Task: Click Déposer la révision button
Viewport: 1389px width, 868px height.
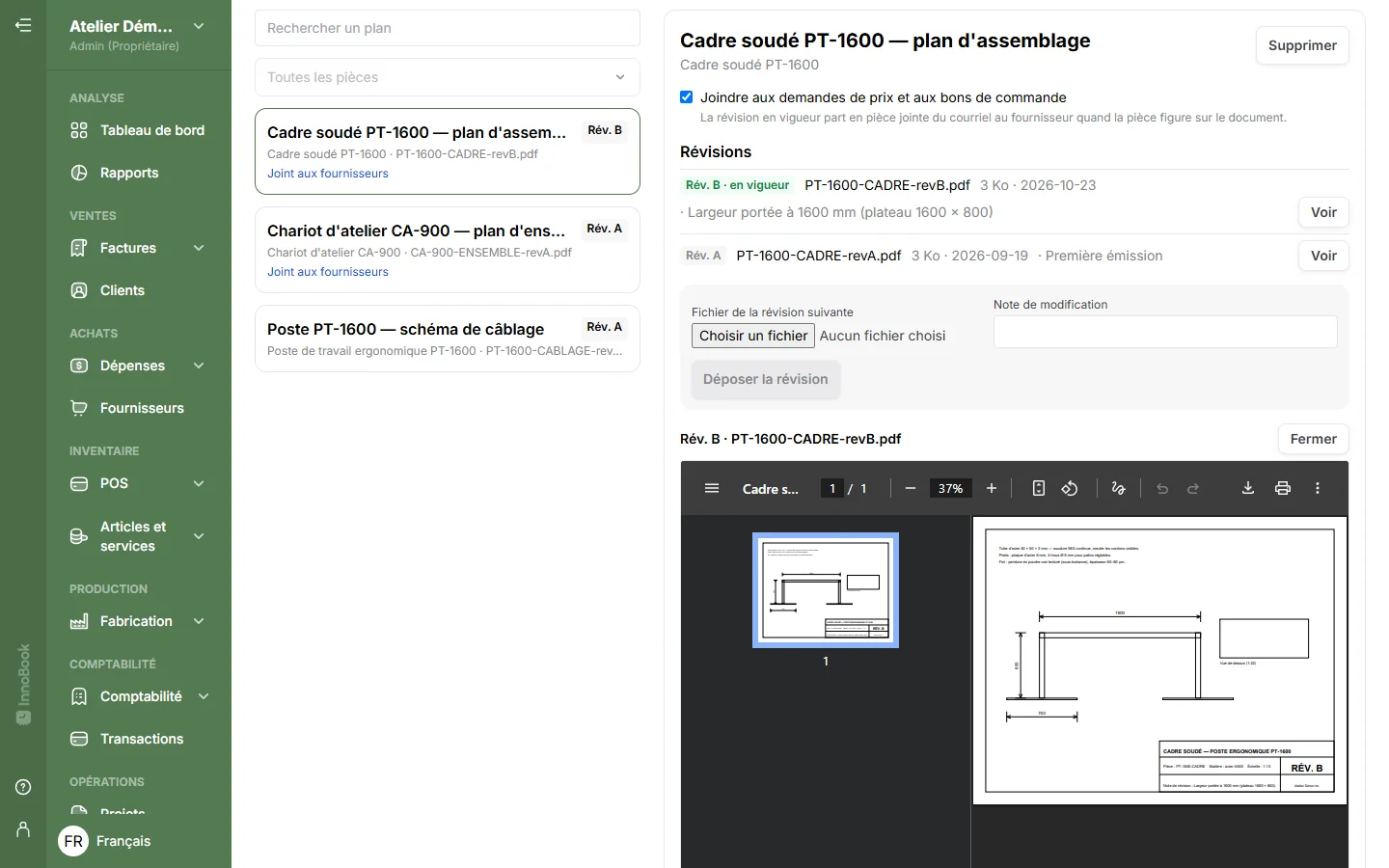Action: (x=766, y=379)
